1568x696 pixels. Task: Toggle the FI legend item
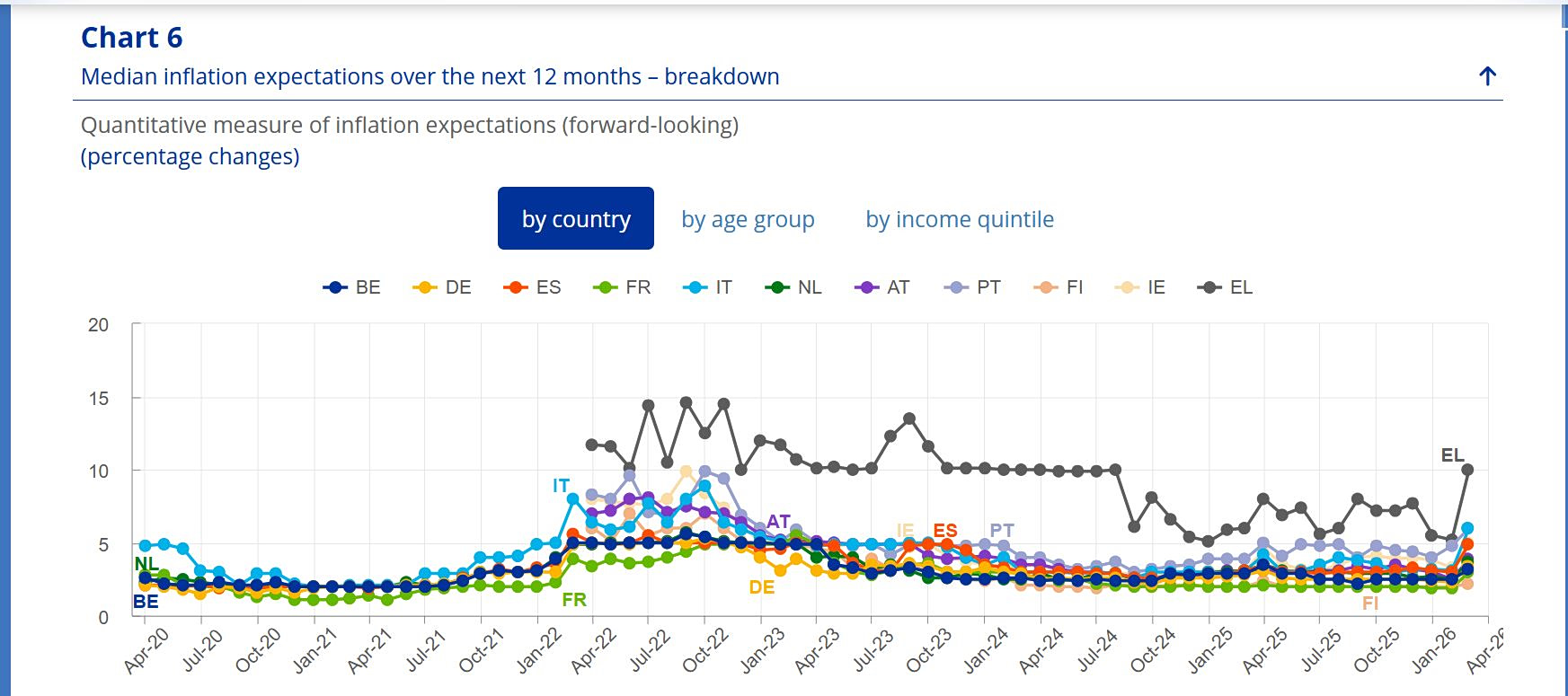1059,287
